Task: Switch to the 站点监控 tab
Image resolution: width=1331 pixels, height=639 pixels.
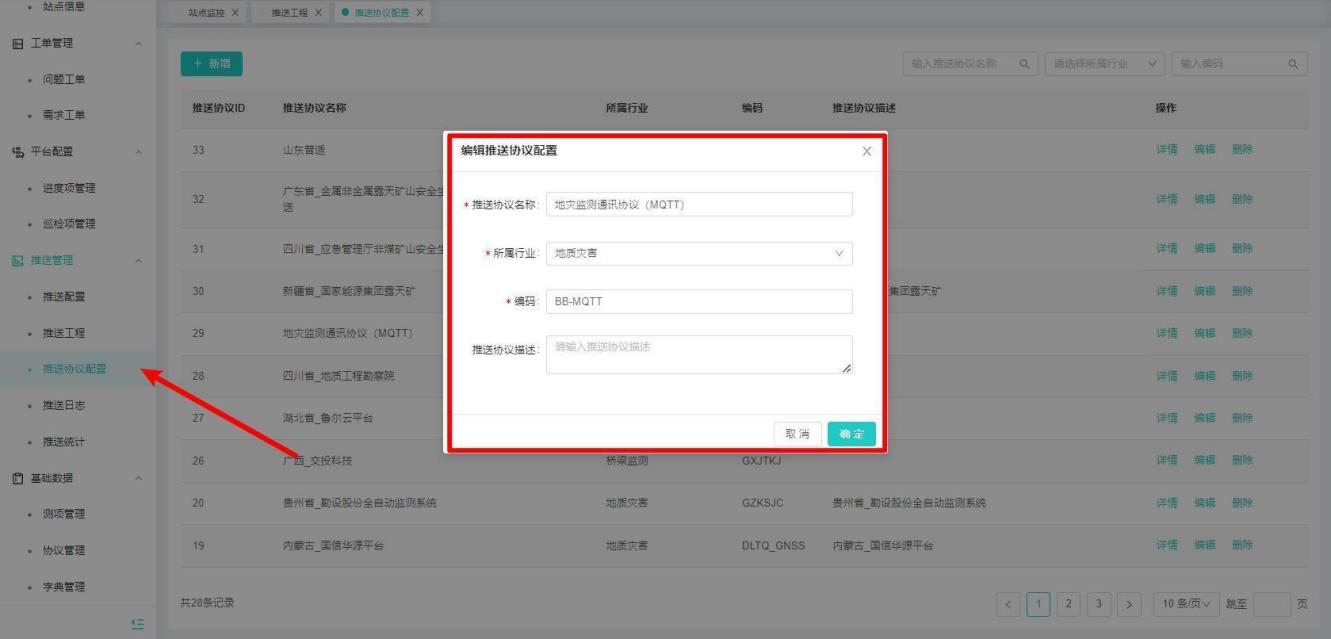Action: point(200,13)
